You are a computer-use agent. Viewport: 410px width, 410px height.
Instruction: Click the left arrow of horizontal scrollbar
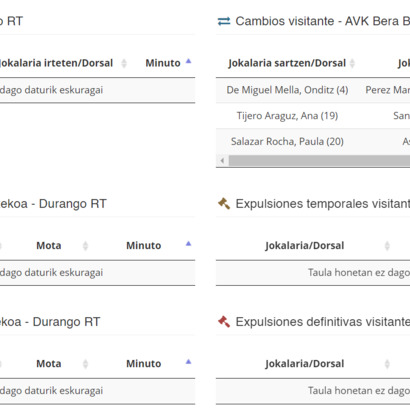point(222,161)
